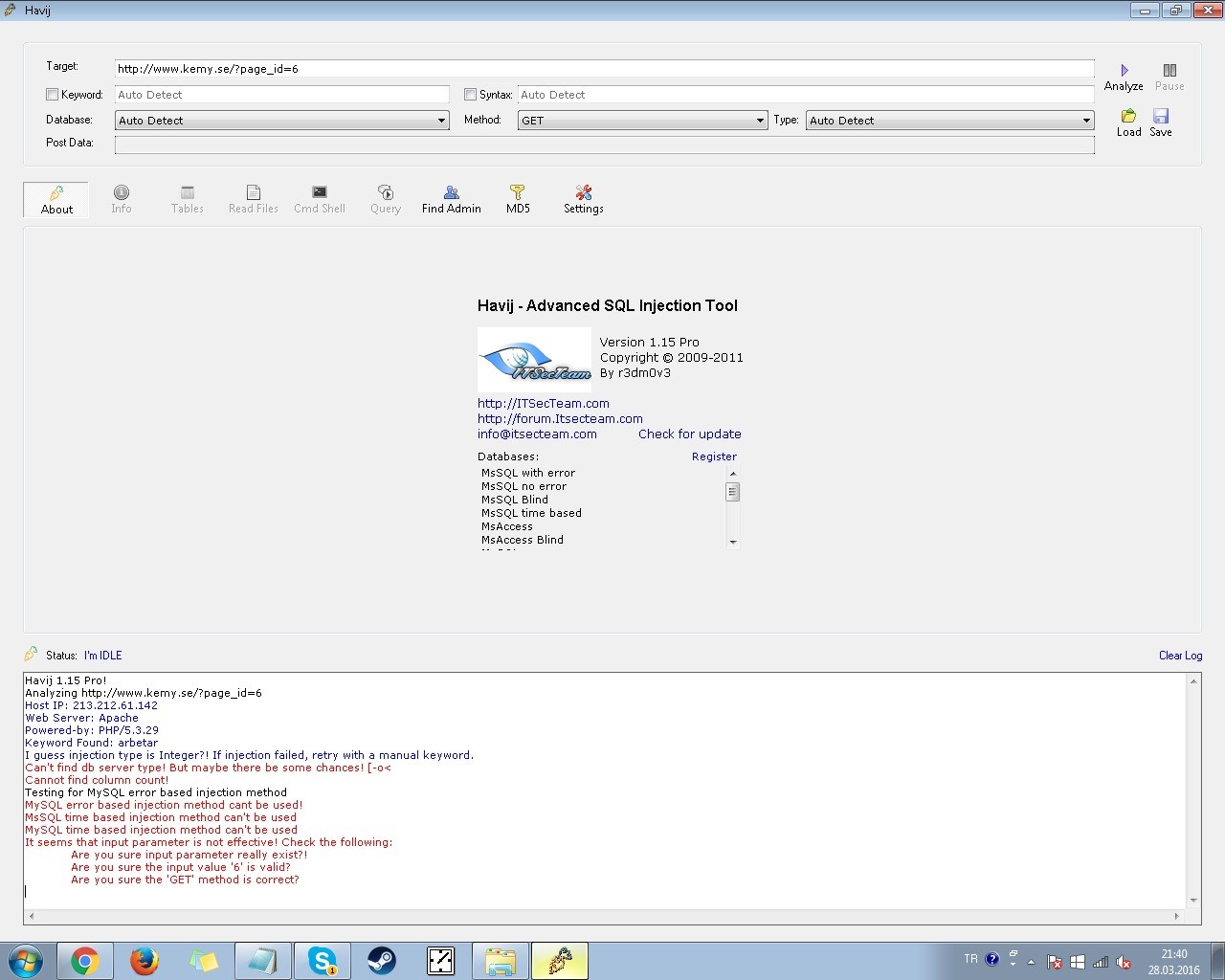This screenshot has width=1225, height=980.
Task: Clear the log with Clear Log
Action: [x=1180, y=656]
